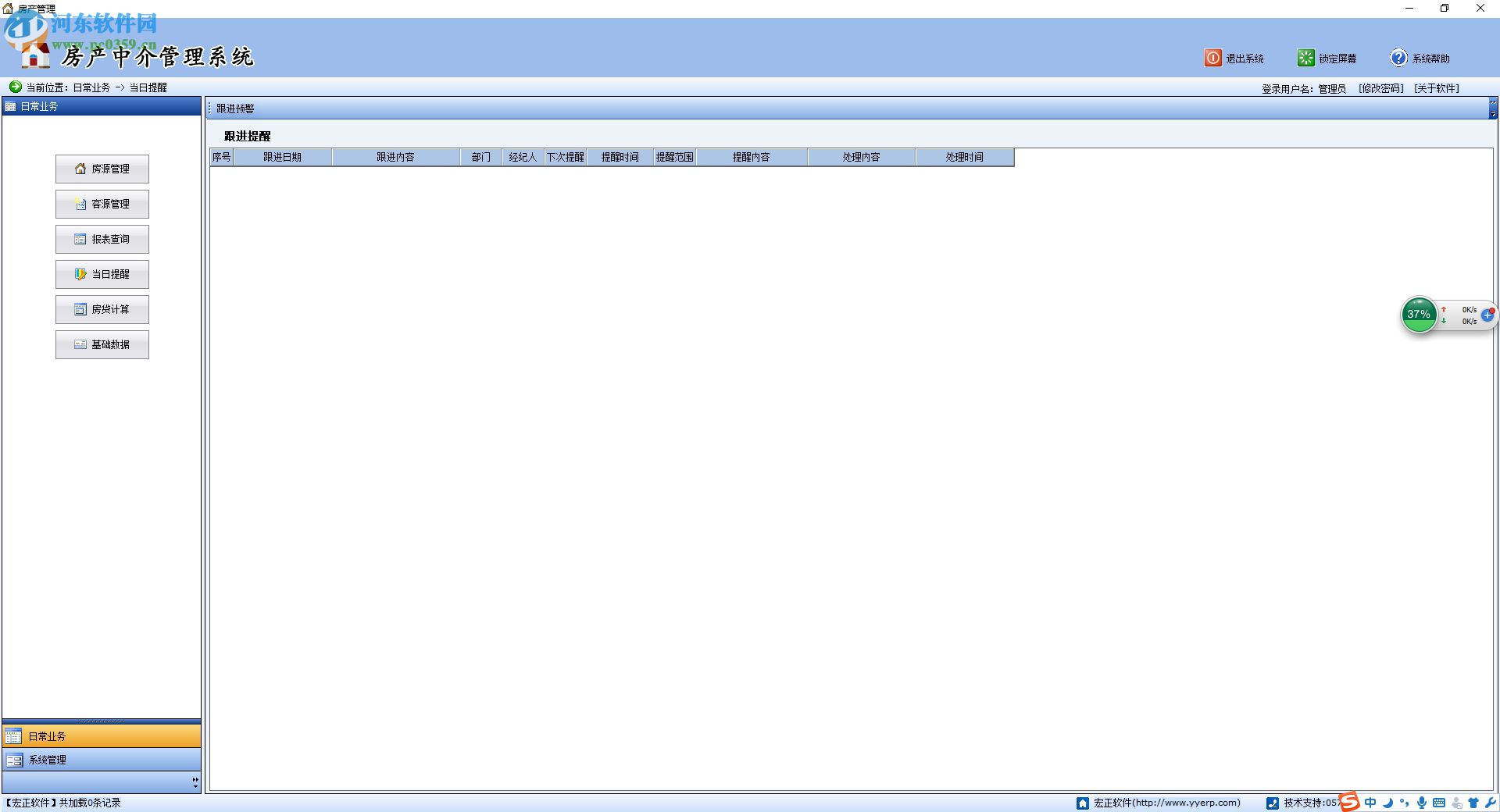1500x812 pixels.
Task: Click the green 37% memory ball
Action: click(1420, 315)
